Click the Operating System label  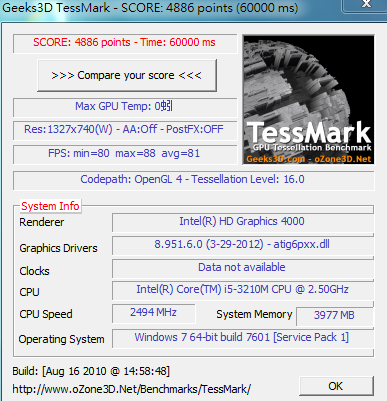61,339
